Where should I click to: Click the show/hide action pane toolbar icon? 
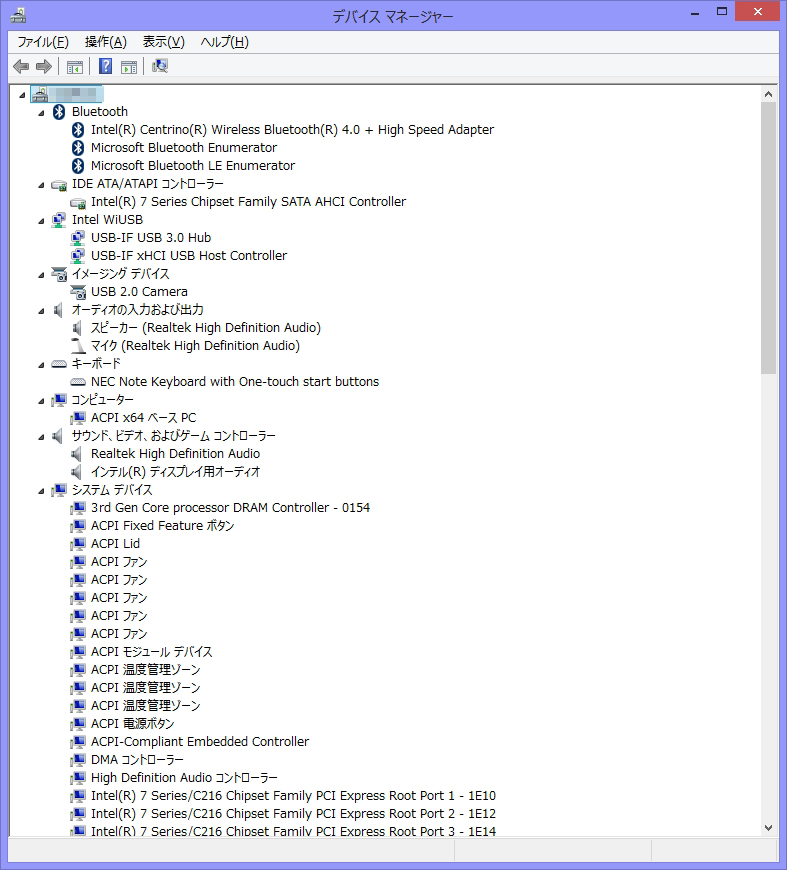point(129,67)
